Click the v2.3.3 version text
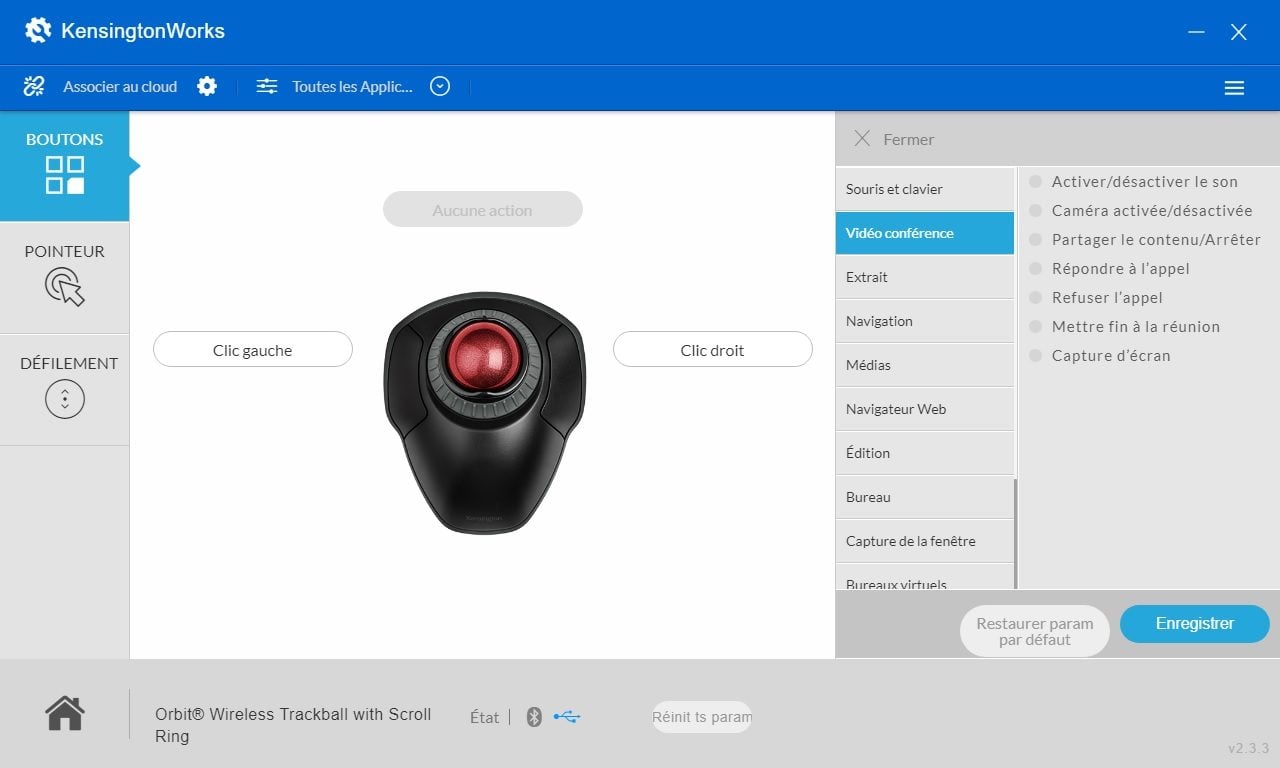The image size is (1280, 768). pos(1248,748)
